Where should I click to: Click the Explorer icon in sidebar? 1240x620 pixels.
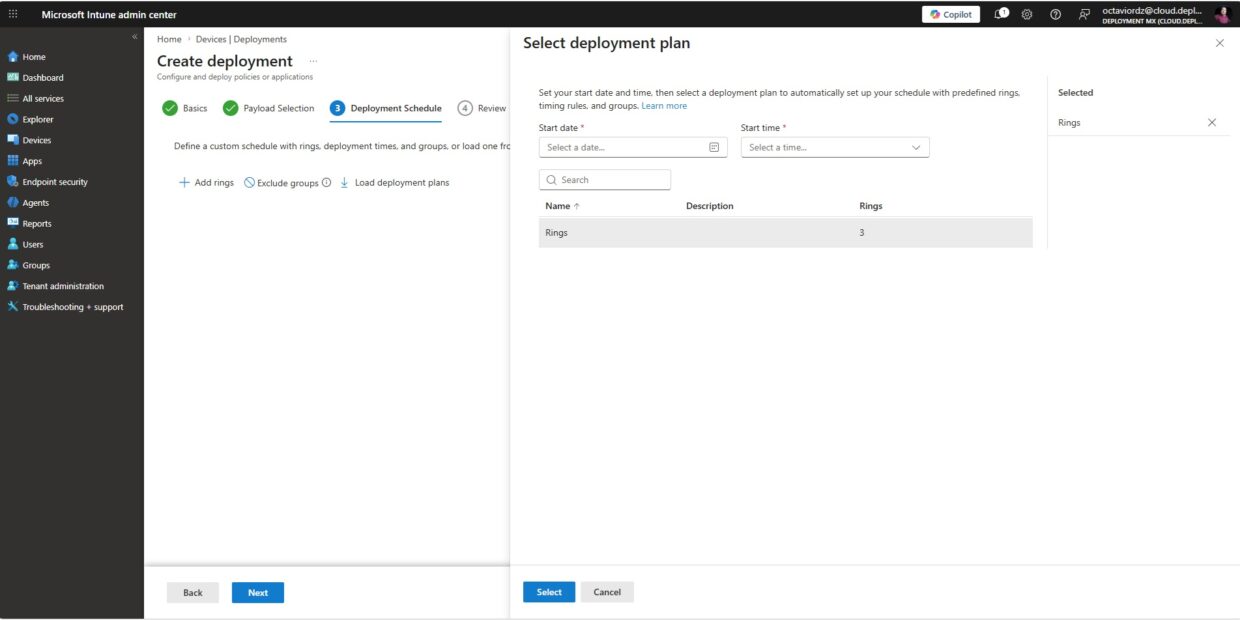[x=13, y=119]
